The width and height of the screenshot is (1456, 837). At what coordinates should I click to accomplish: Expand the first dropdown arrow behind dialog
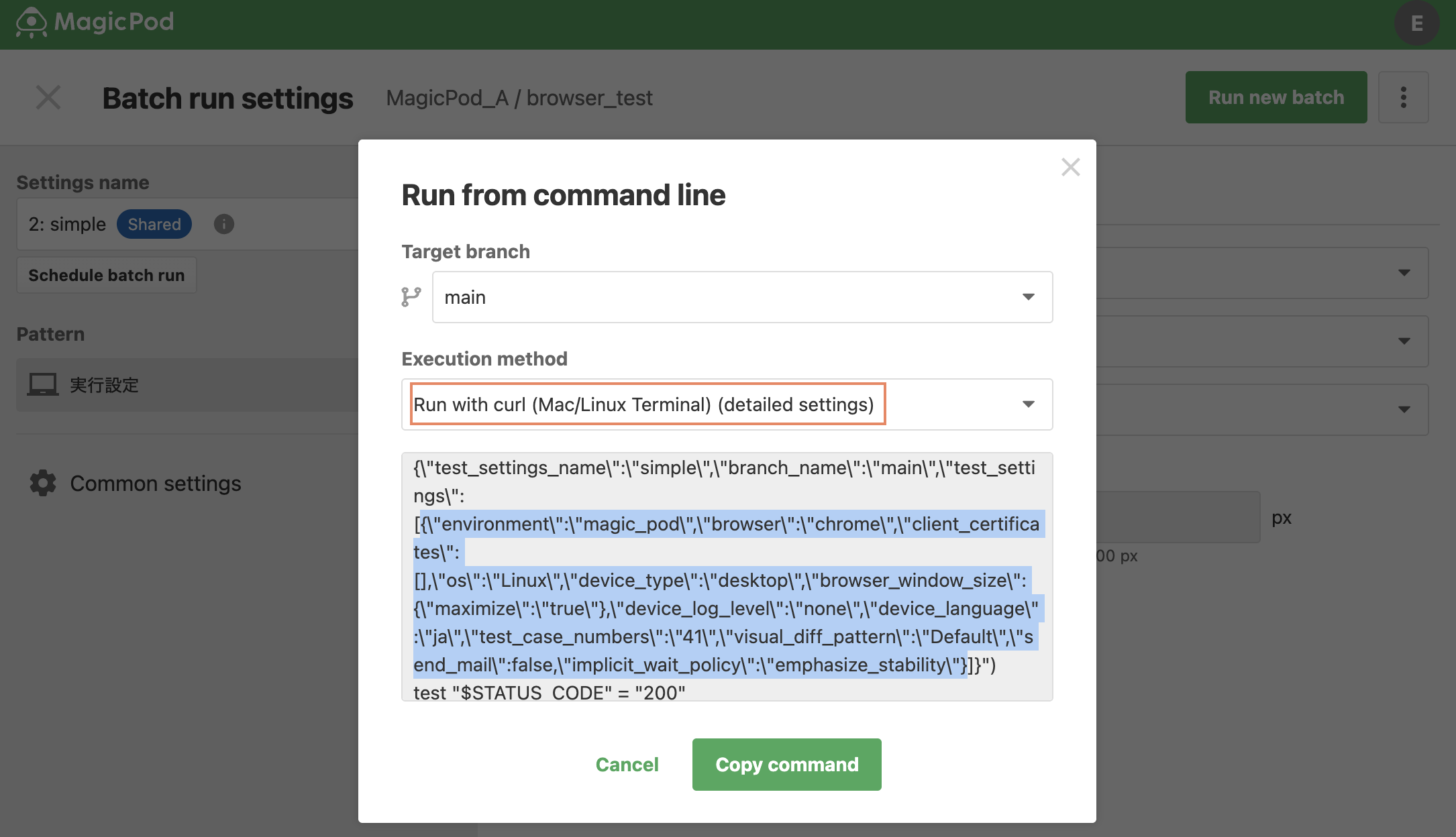point(1404,273)
